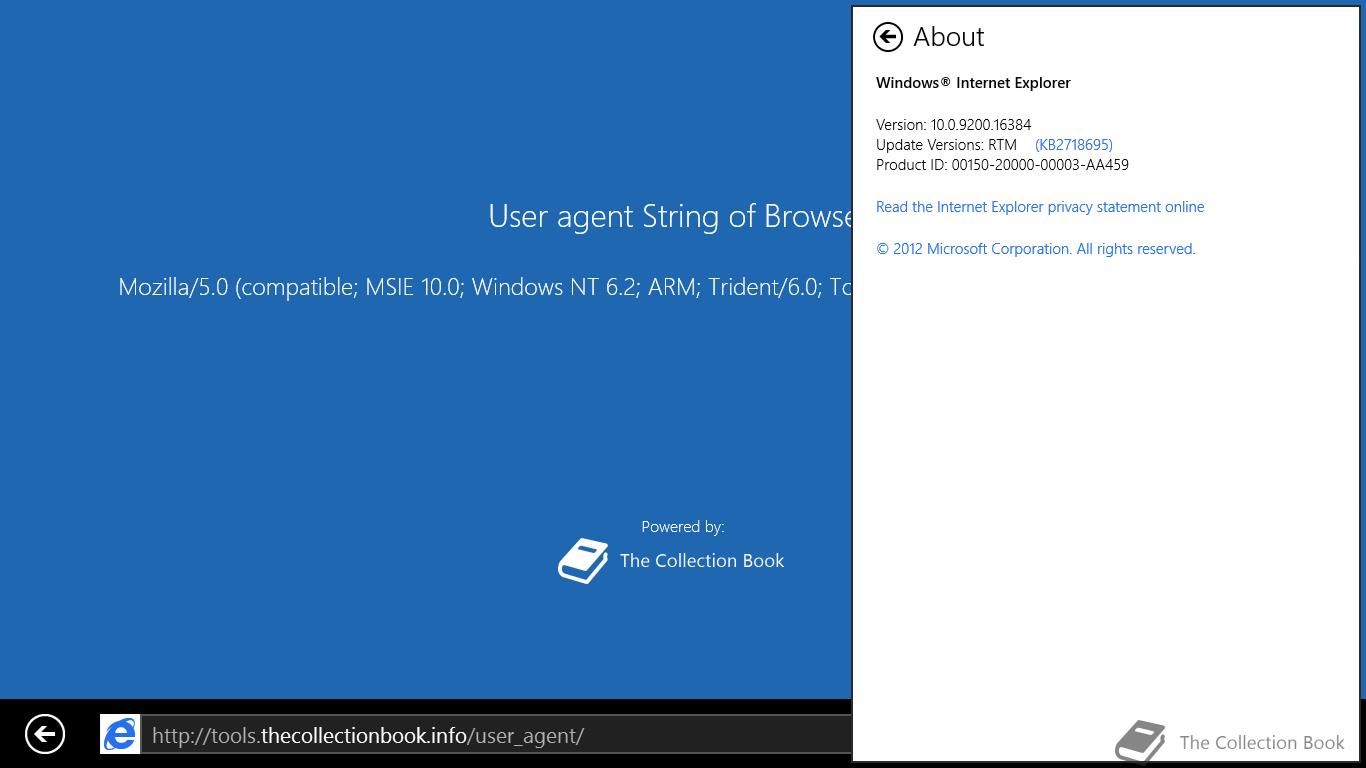The width and height of the screenshot is (1366, 768).
Task: Click the Version 10.0.9200.16384 text
Action: 953,125
